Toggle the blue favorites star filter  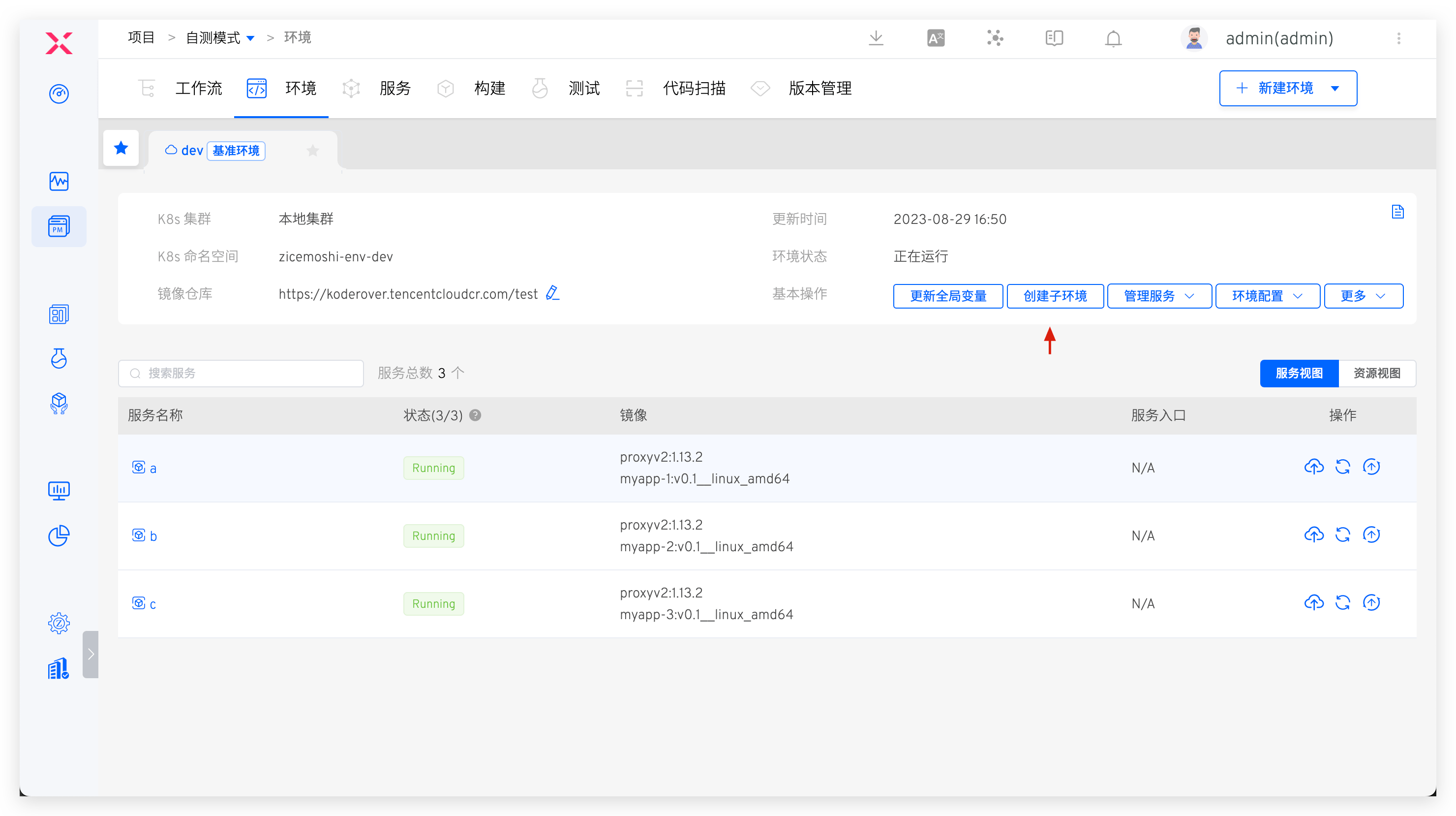(121, 148)
